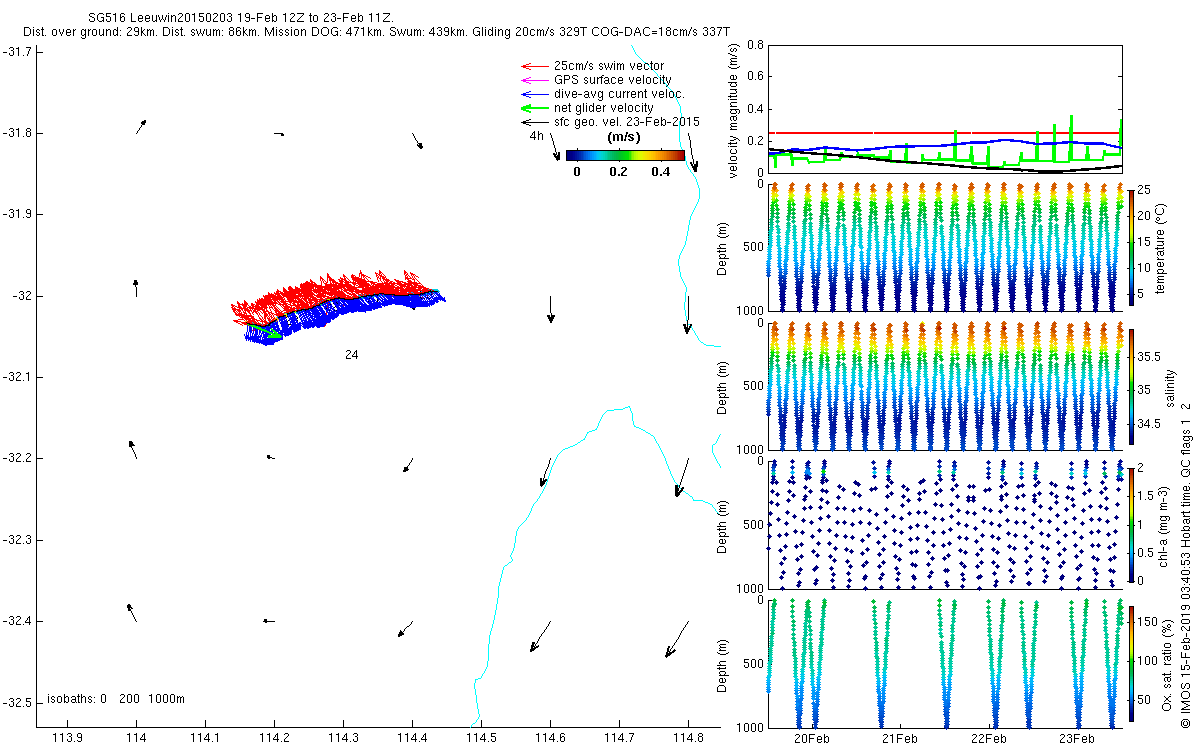This screenshot has width=1200, height=750.
Task: Click the 20Feb date tick label
Action: [812, 739]
